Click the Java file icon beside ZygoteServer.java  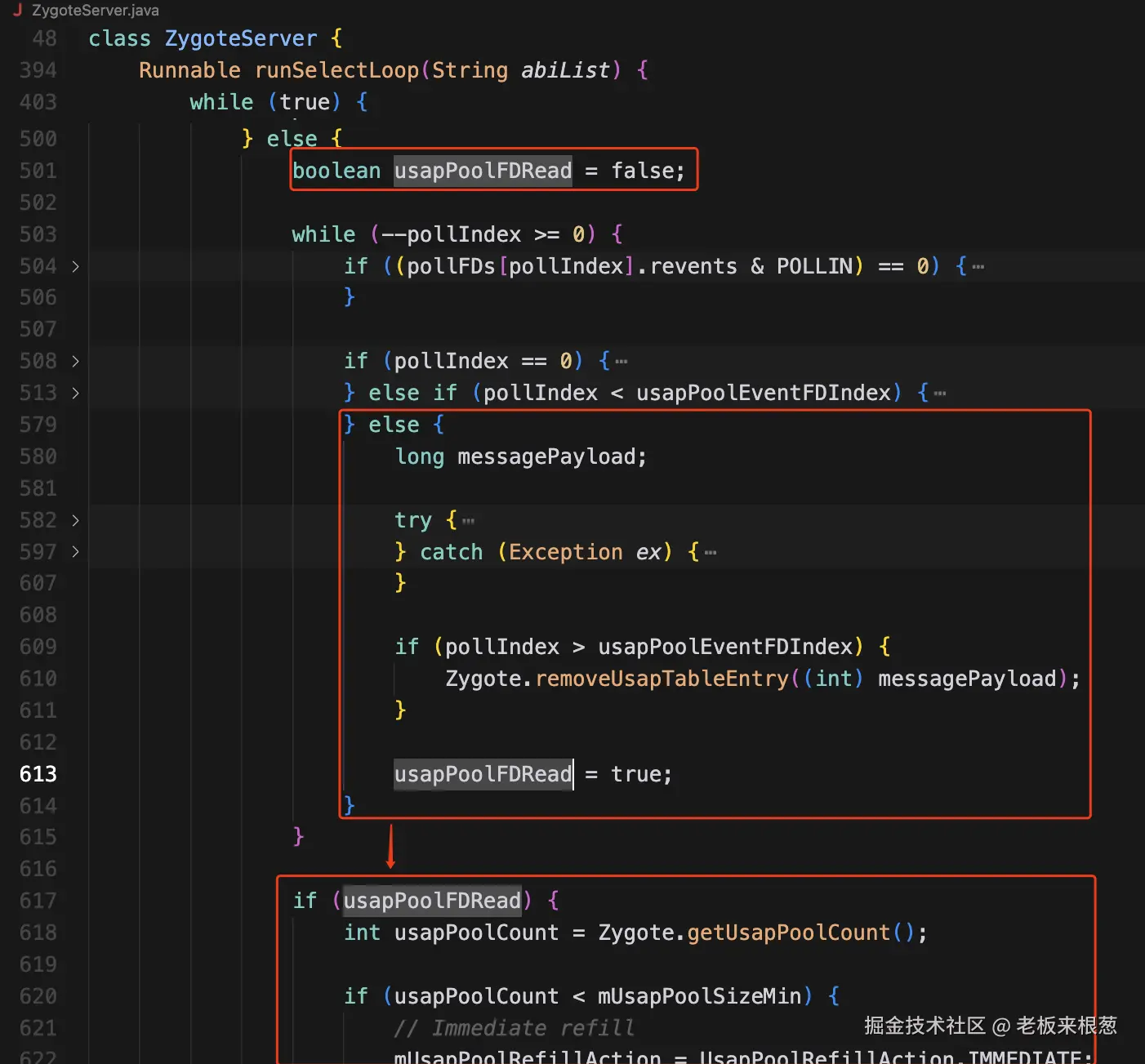(17, 10)
